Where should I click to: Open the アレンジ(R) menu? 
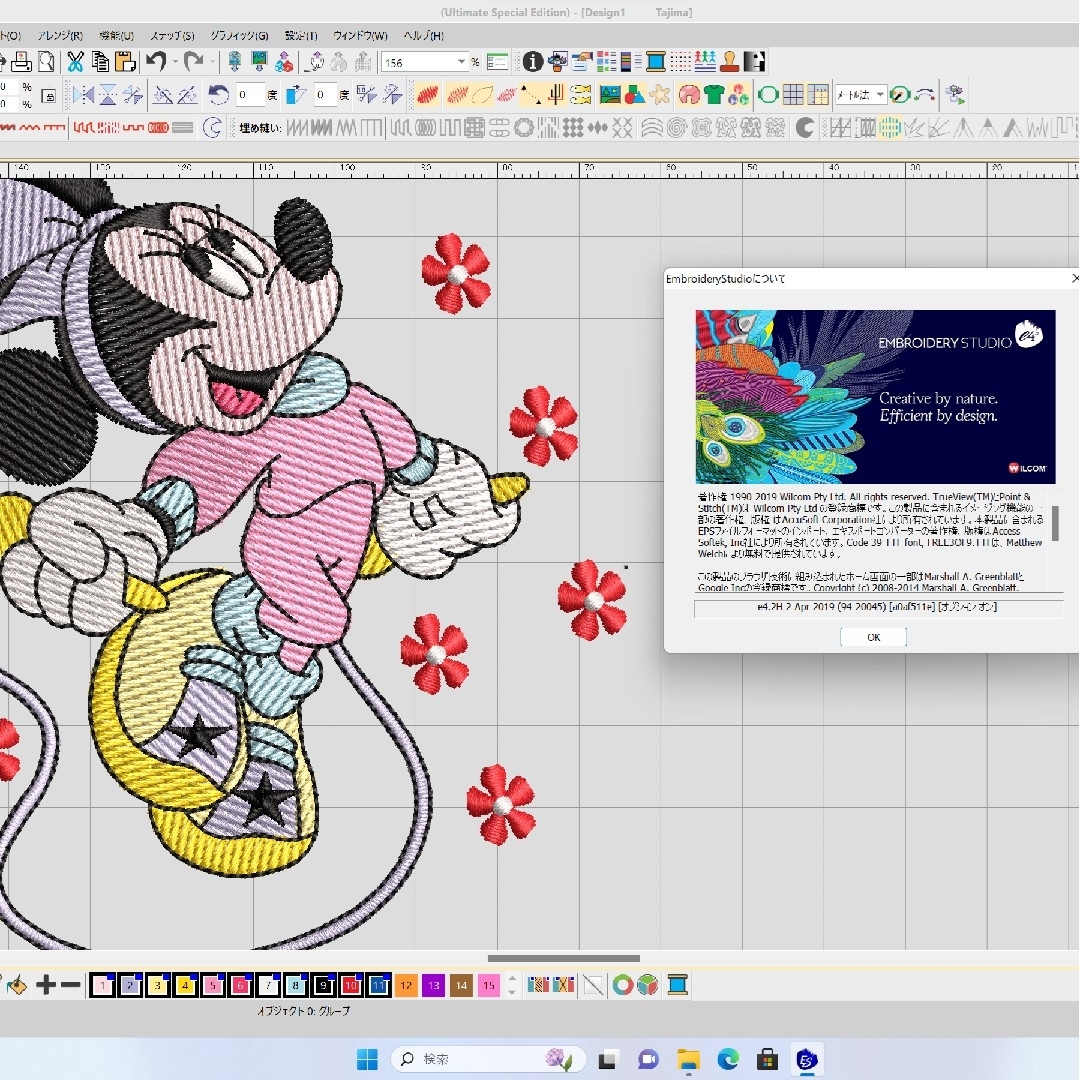[x=60, y=36]
